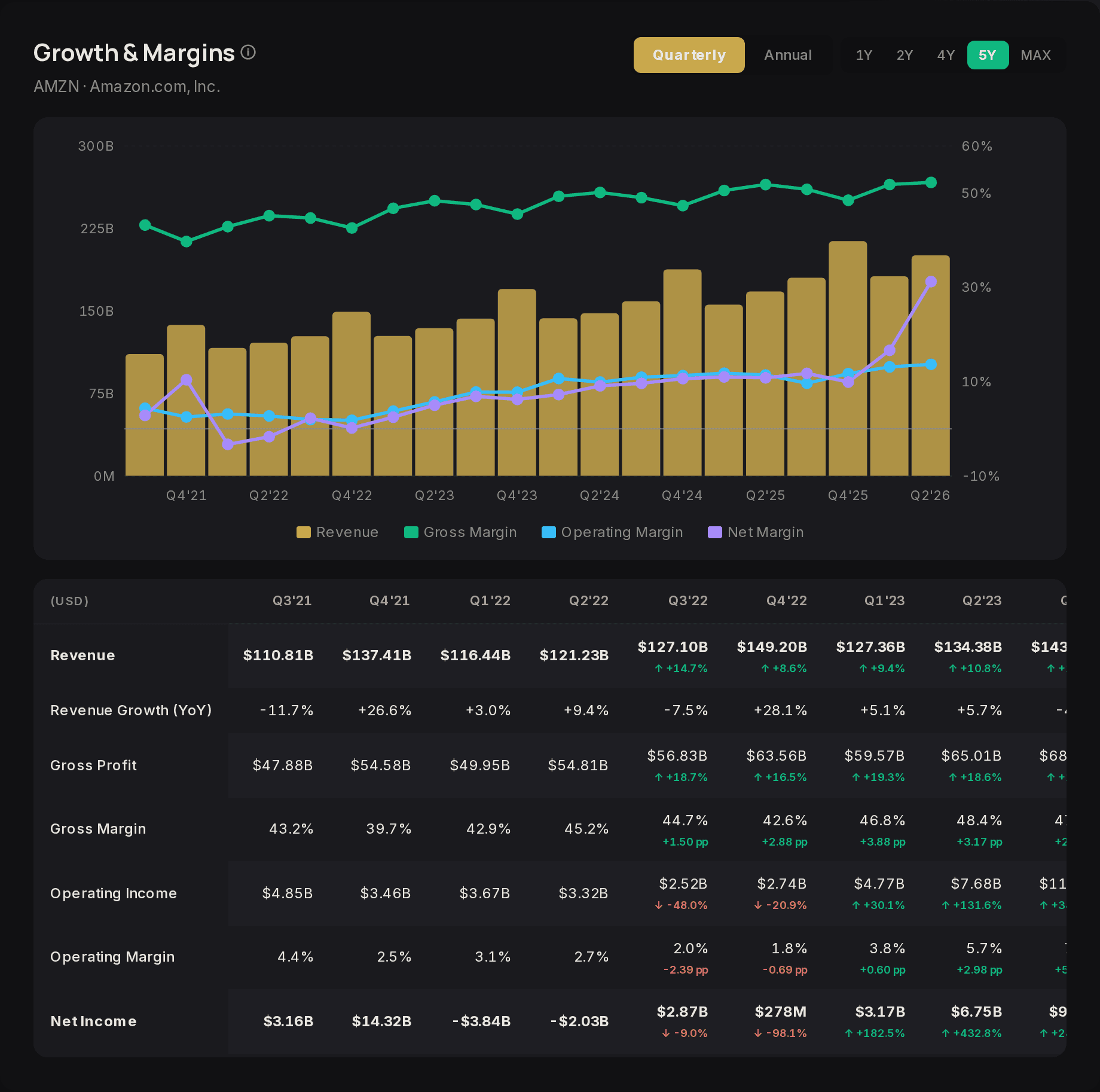Click the Gross Margin legend label

pos(470,532)
